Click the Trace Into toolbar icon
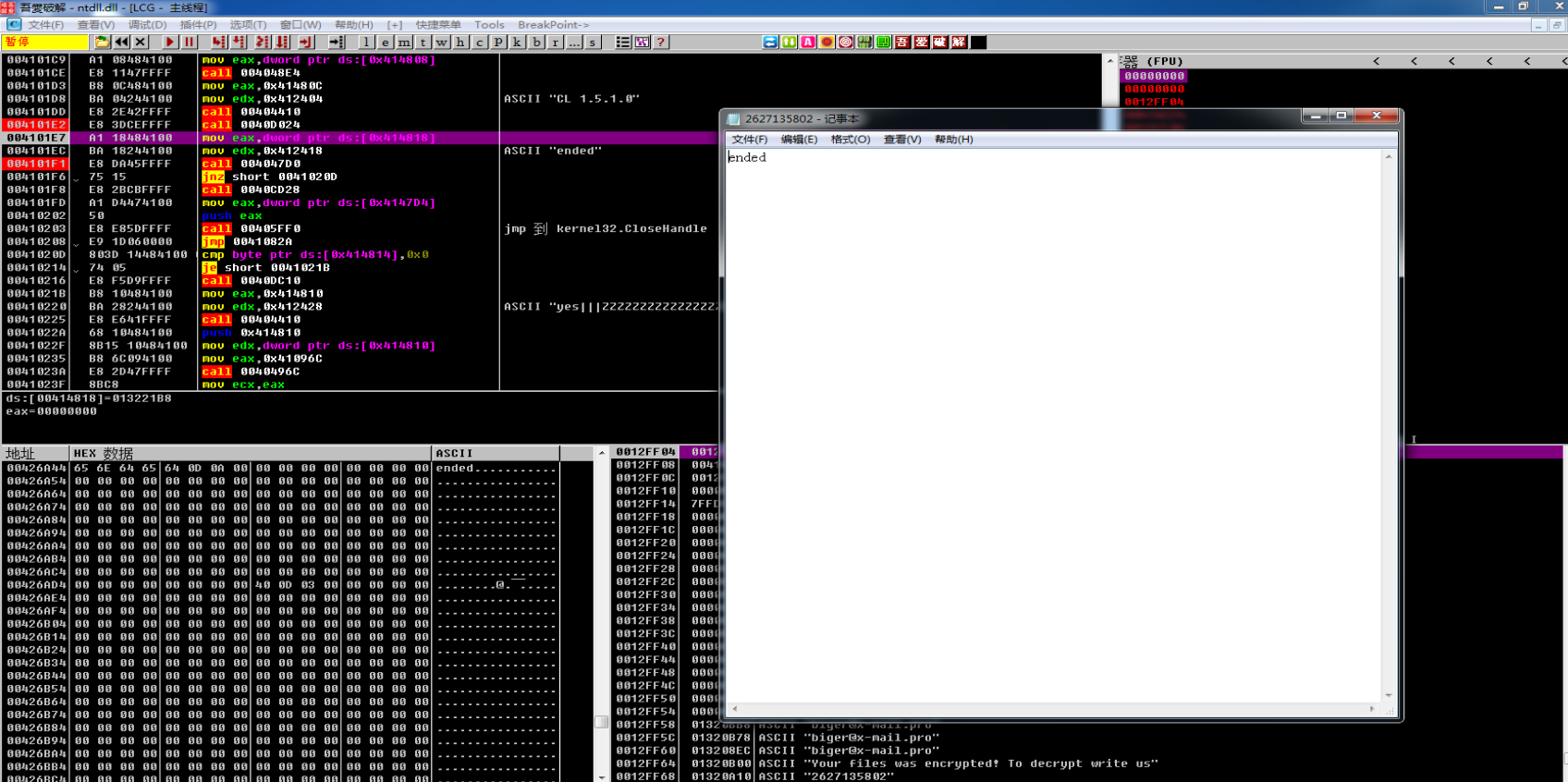Viewport: 1568px width, 782px height. pyautogui.click(x=263, y=42)
